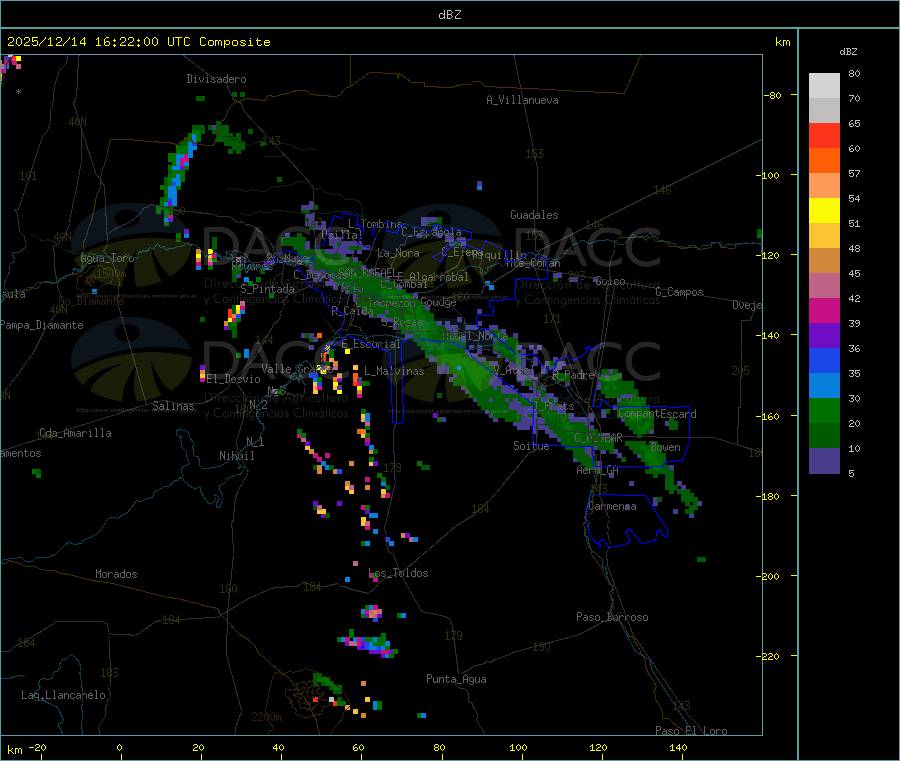Choose the magenta 42 dBZ legend swatch
Viewport: 900px width, 761px height.
tap(824, 310)
